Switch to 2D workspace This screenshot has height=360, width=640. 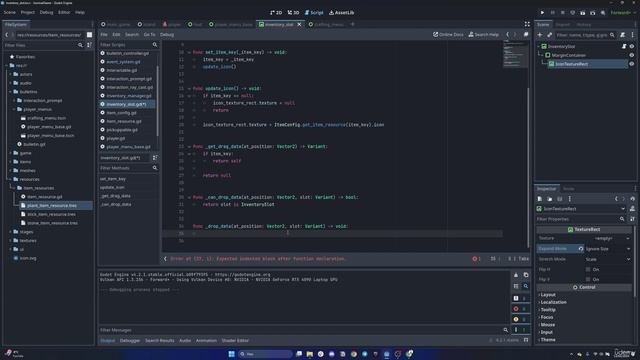276,13
